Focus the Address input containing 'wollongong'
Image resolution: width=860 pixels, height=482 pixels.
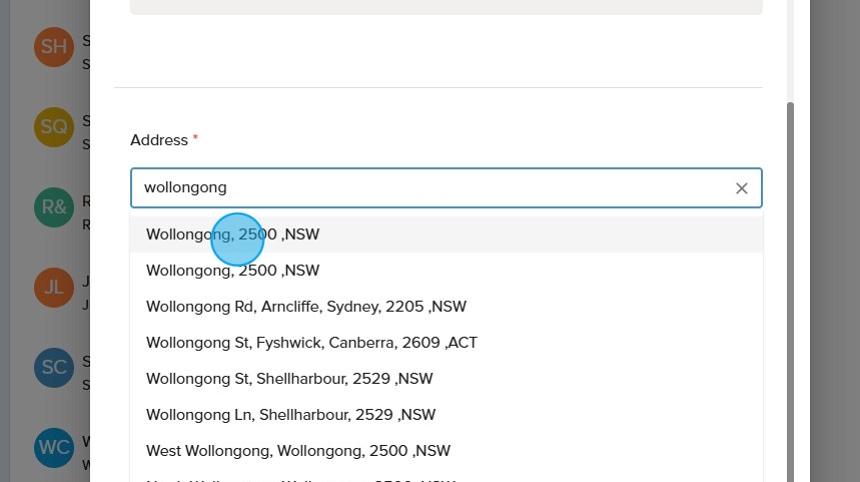pos(430,188)
